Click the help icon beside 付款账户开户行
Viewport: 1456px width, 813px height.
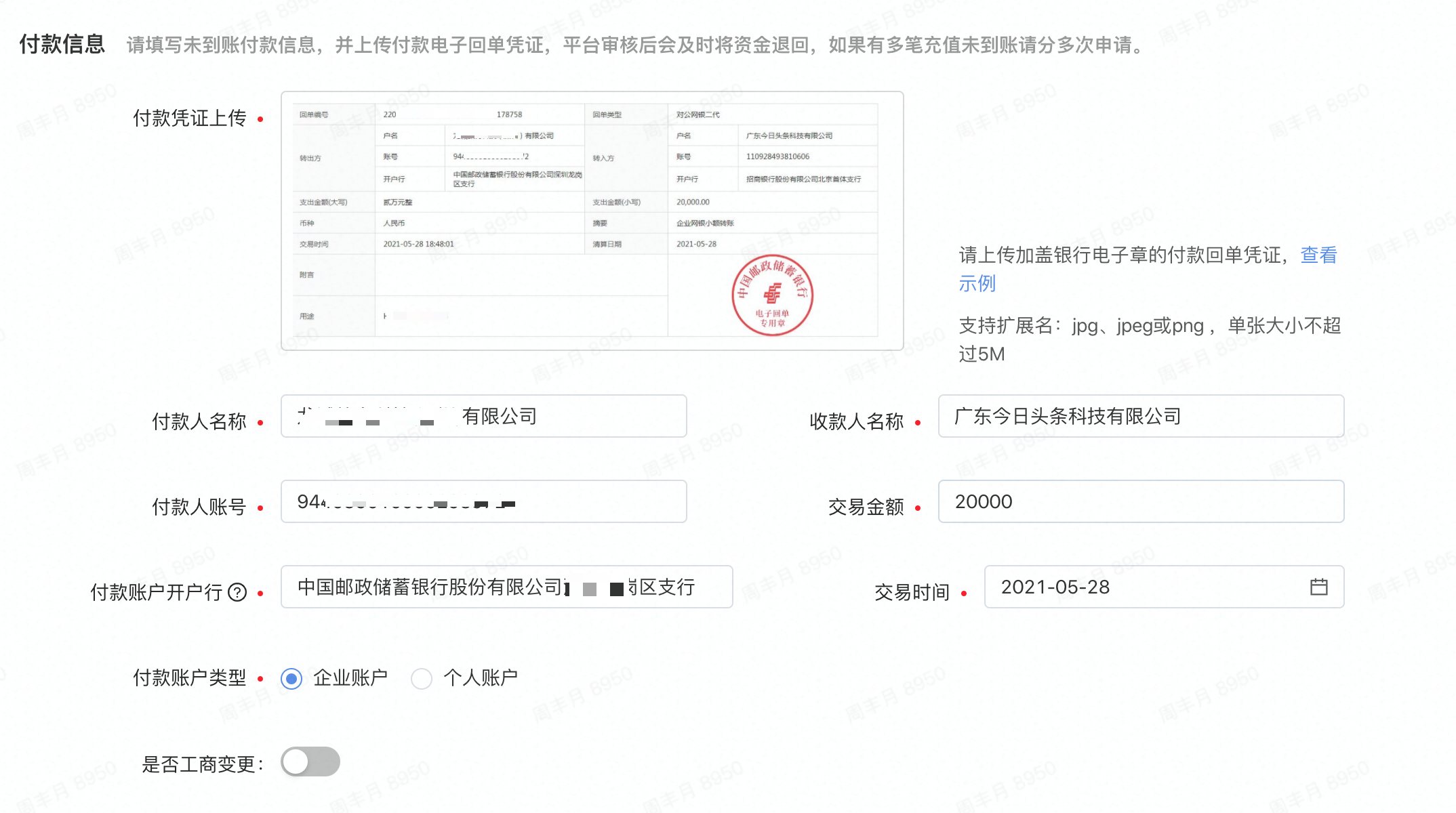point(237,592)
